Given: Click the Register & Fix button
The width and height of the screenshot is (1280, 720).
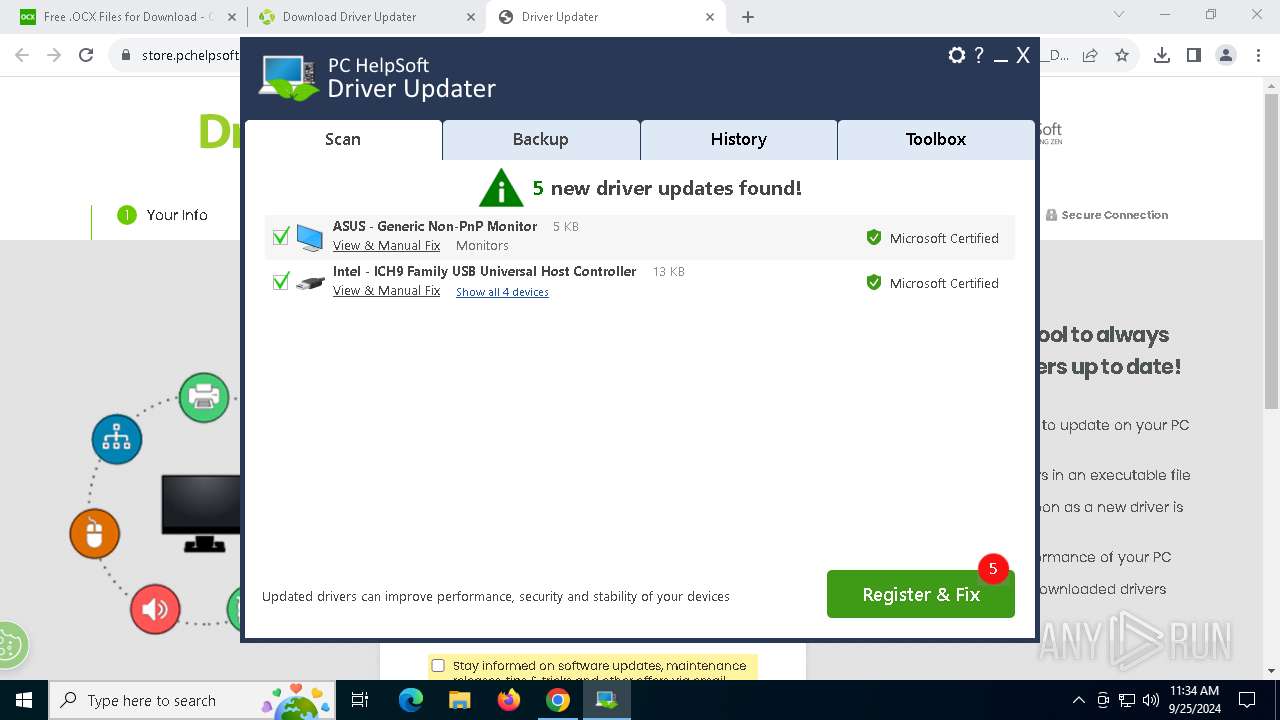Looking at the screenshot, I should coord(921,594).
